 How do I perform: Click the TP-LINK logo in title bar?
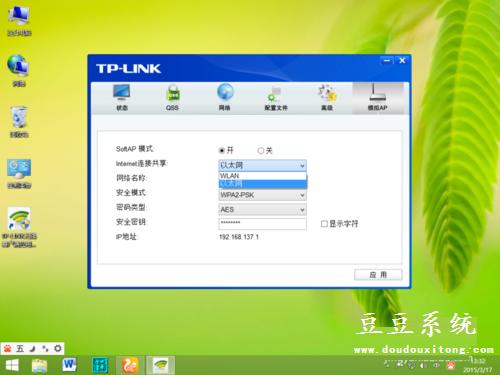[x=128, y=69]
